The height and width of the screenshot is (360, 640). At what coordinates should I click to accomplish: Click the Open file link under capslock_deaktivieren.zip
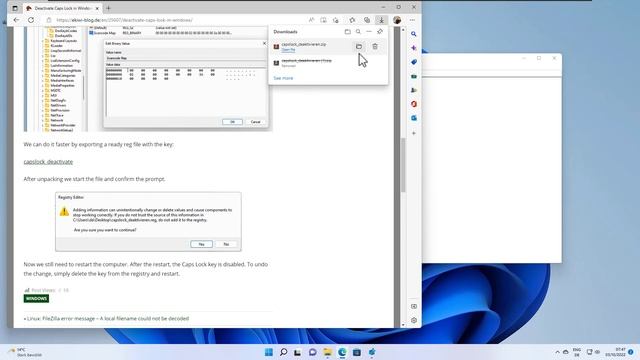tap(288, 50)
